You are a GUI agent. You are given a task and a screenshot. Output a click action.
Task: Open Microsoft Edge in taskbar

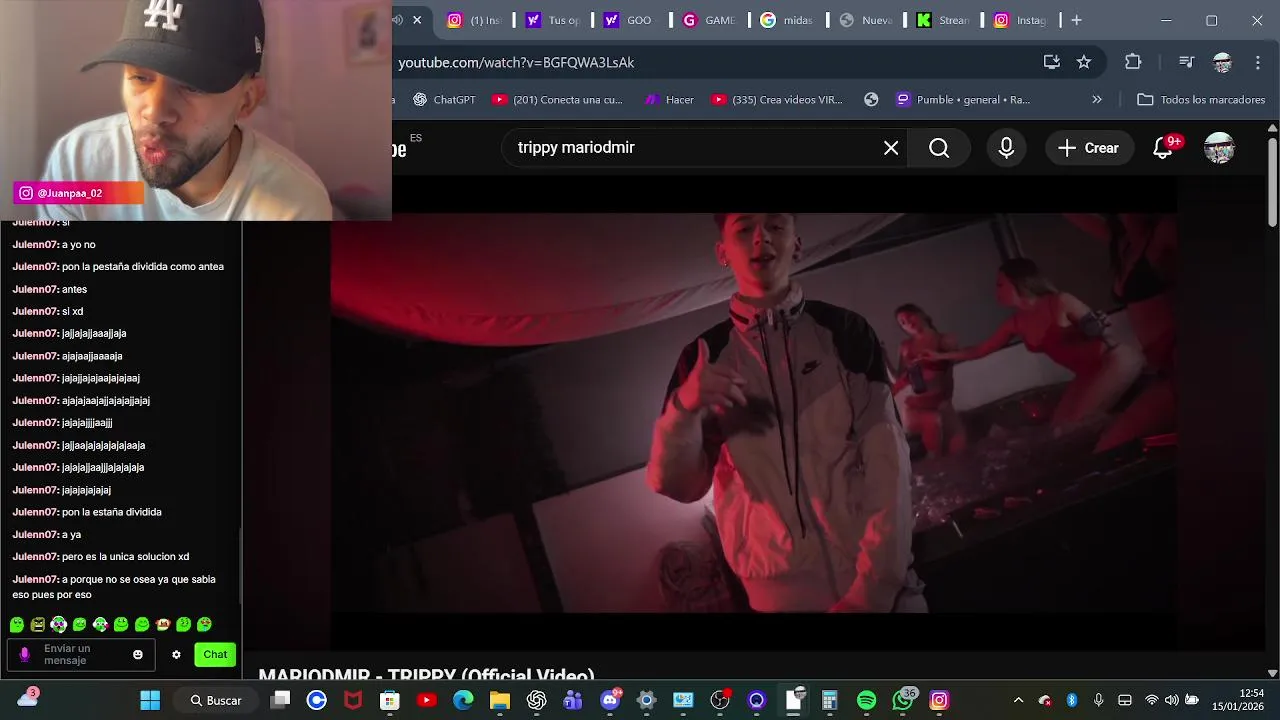pyautogui.click(x=463, y=700)
